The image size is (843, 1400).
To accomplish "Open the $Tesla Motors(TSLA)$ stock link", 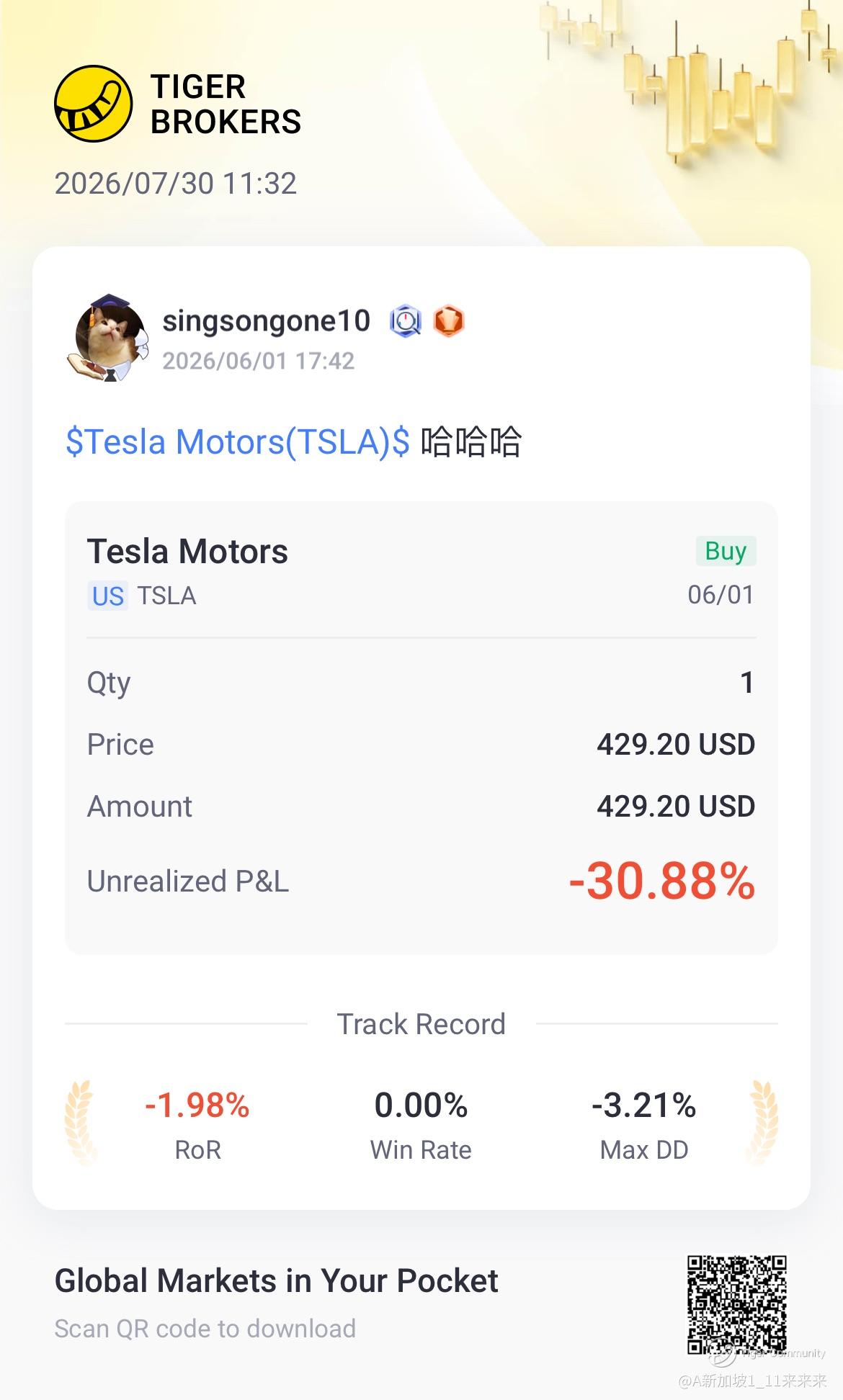I will click(238, 441).
